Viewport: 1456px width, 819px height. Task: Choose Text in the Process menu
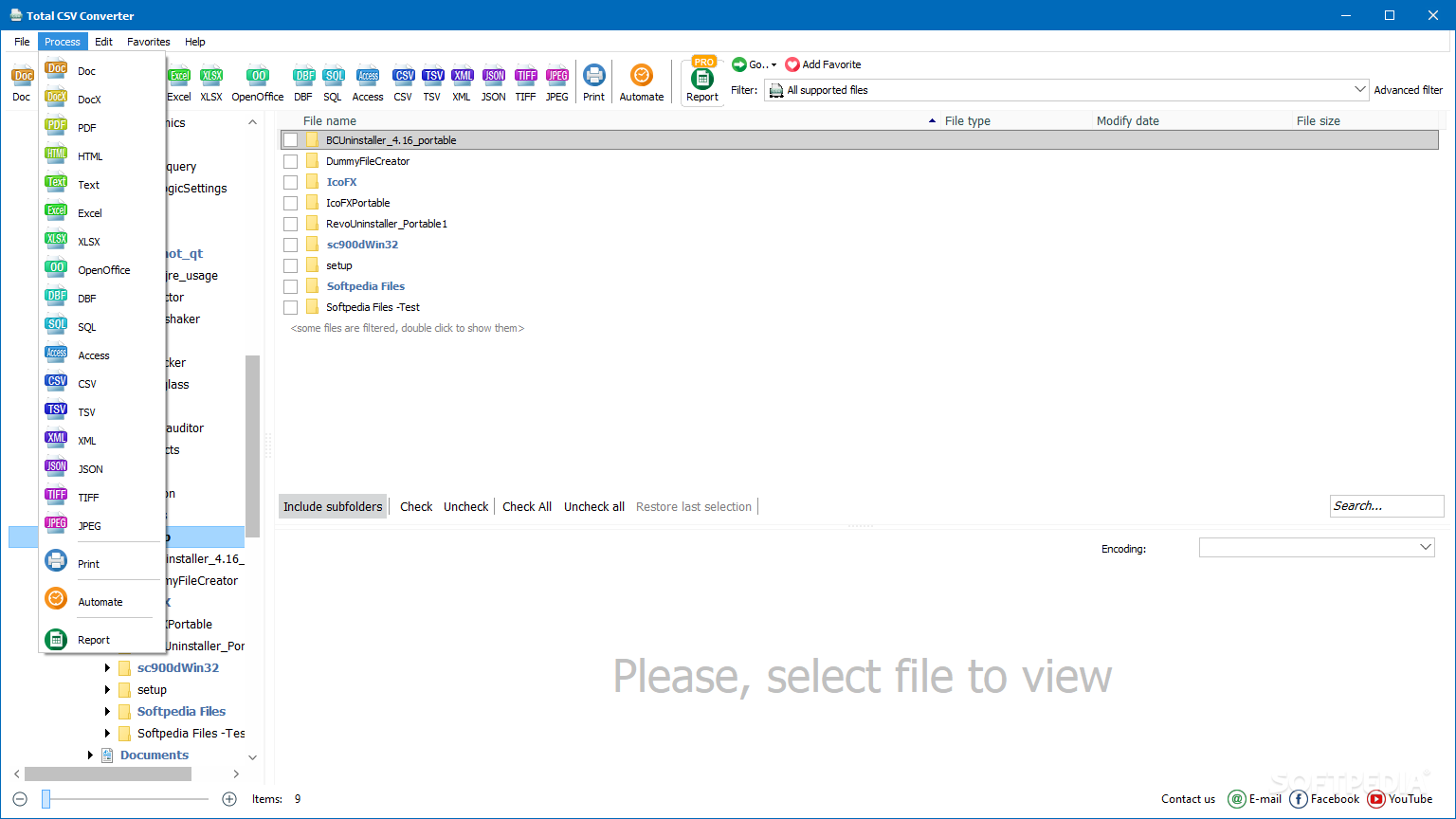click(102, 185)
